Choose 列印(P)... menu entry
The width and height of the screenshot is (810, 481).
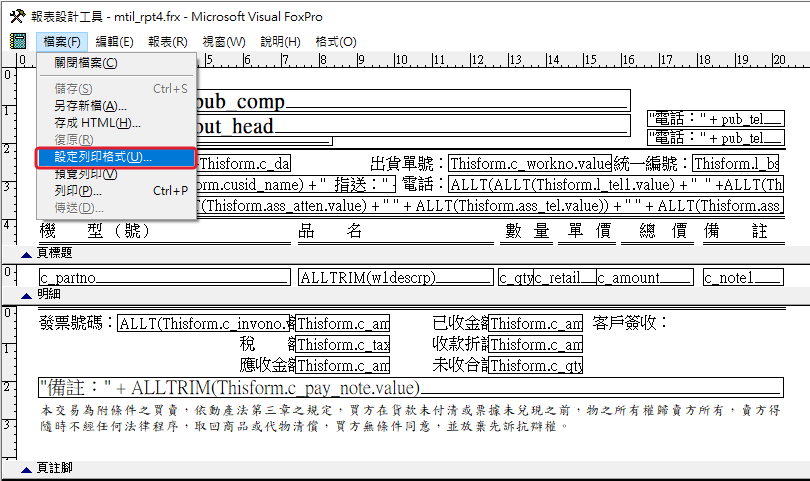click(116, 191)
